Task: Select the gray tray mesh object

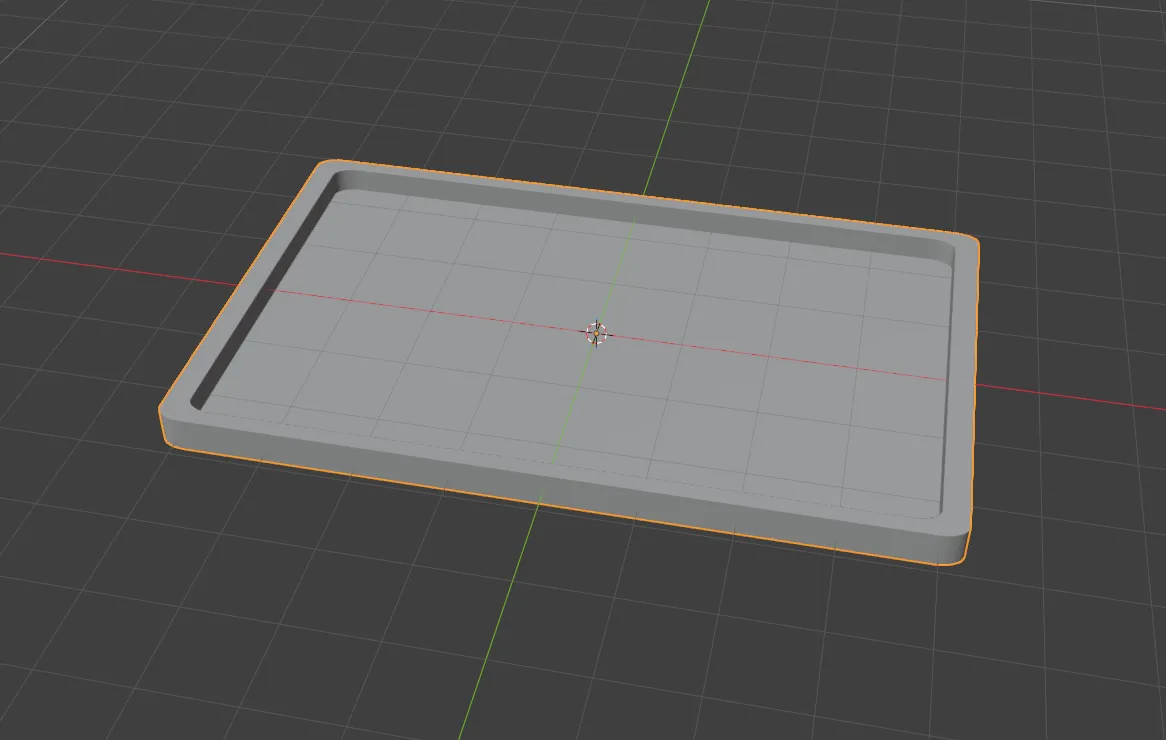Action: pyautogui.click(x=569, y=362)
